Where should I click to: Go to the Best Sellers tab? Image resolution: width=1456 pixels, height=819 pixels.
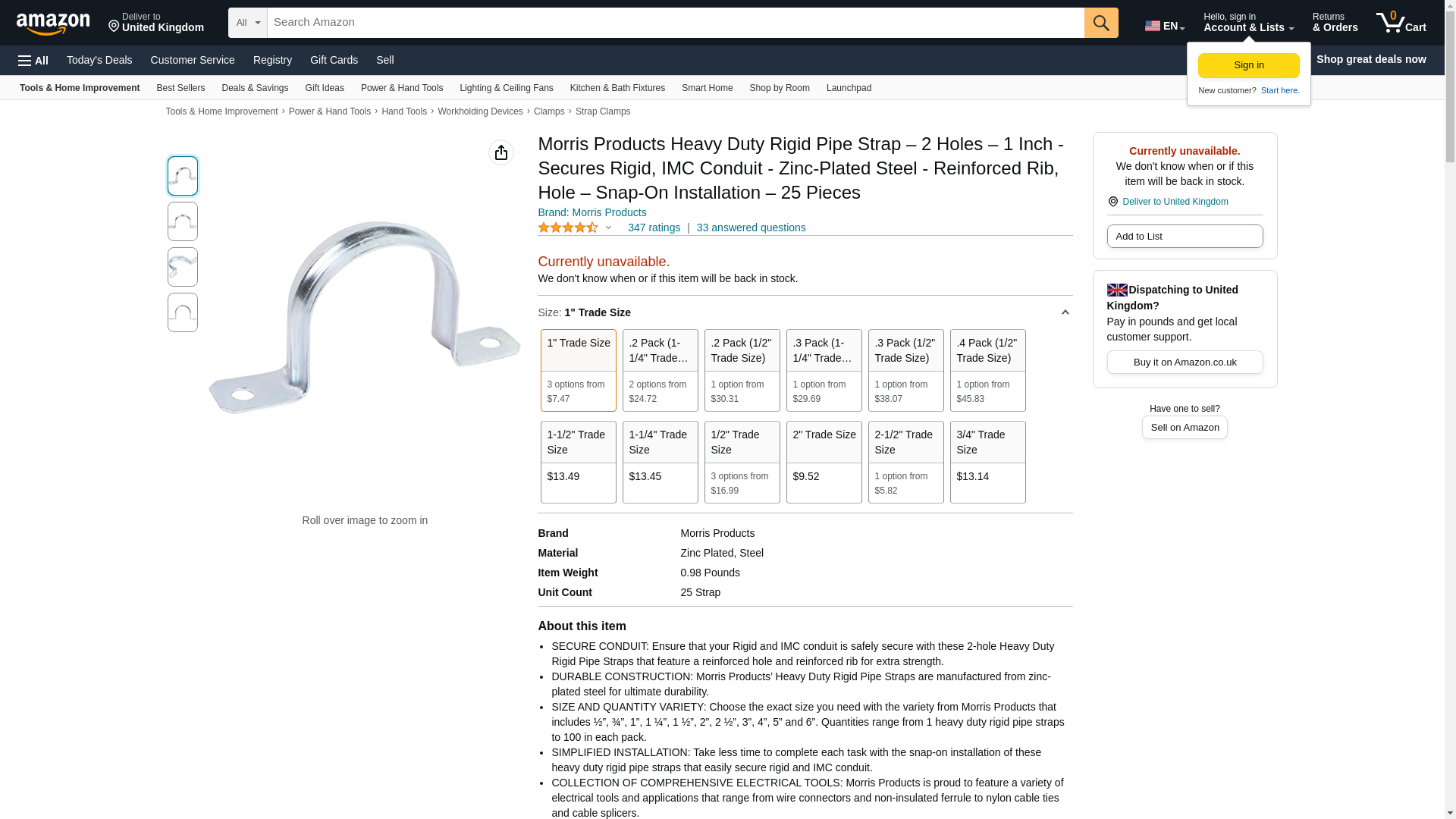[180, 88]
